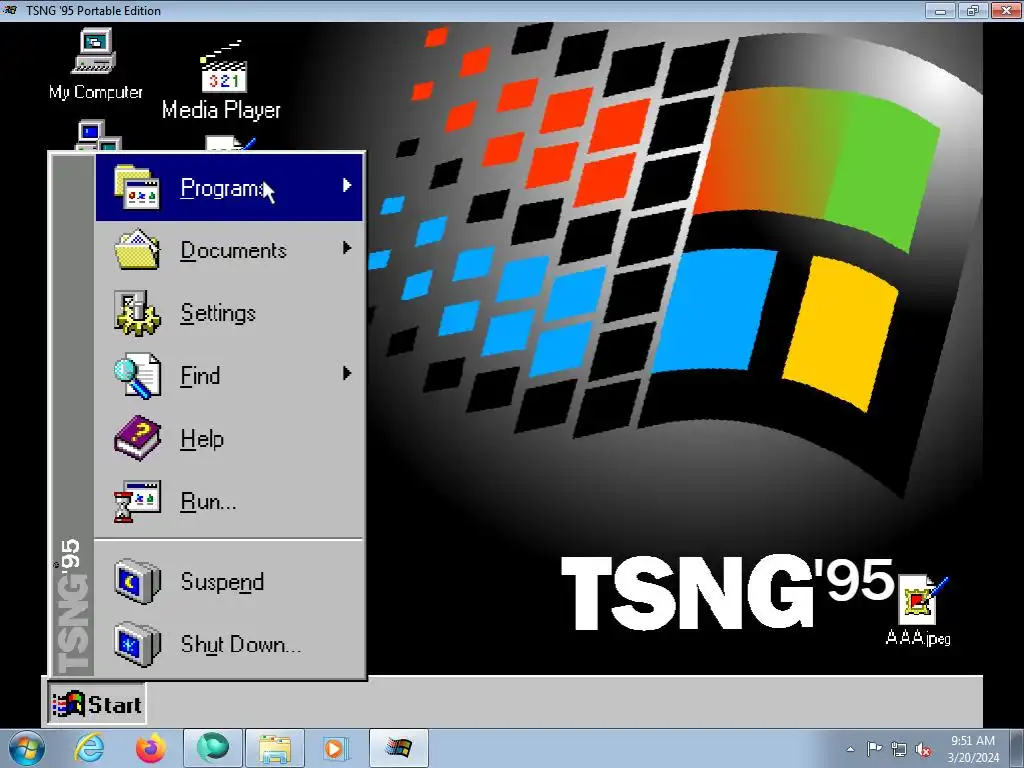Open Internet Explorer from the taskbar
1024x768 pixels.
pyautogui.click(x=89, y=748)
